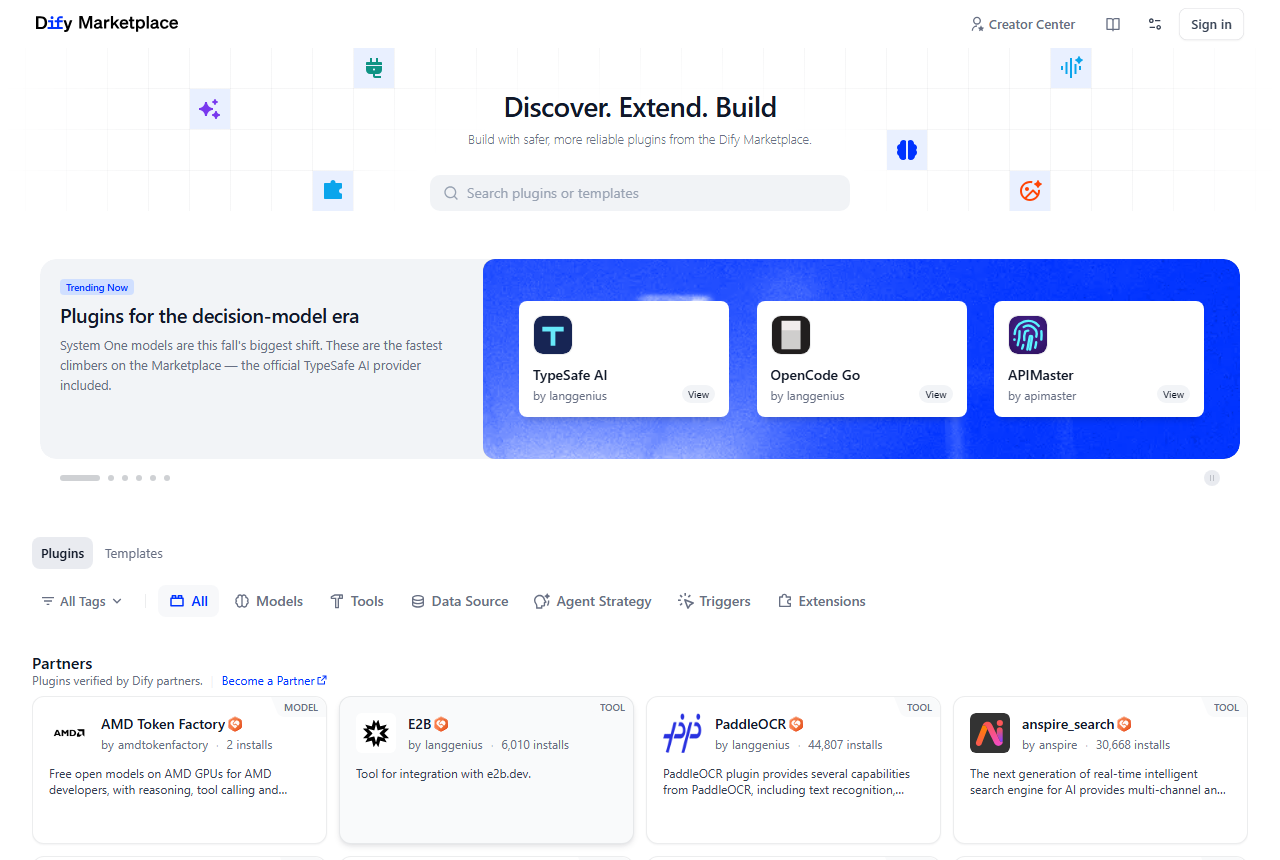Filter by Extensions category

coord(821,601)
